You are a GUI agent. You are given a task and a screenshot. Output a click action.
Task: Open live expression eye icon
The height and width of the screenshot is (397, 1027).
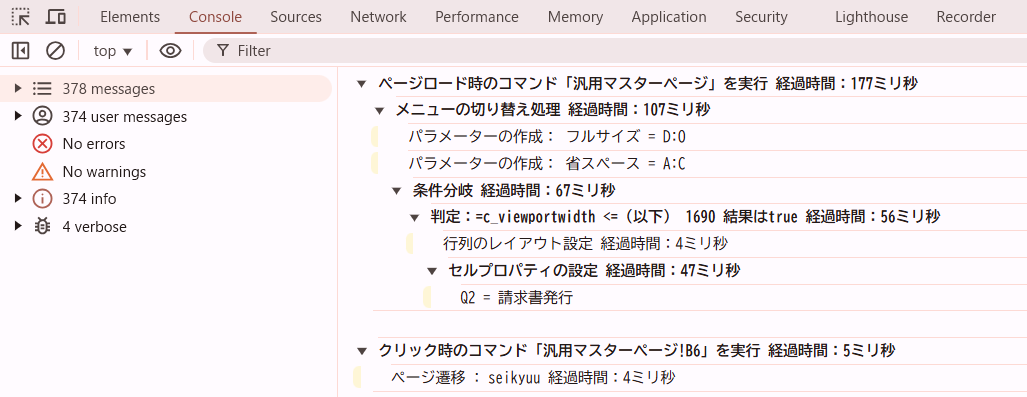click(170, 50)
